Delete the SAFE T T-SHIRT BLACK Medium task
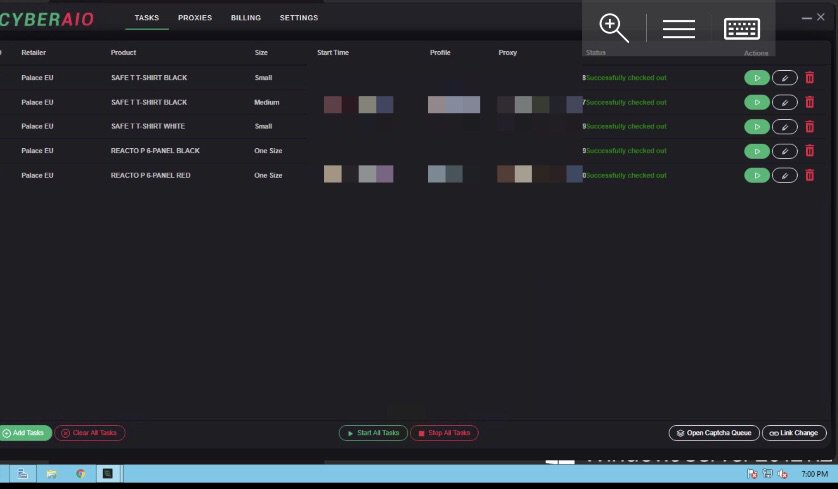The width and height of the screenshot is (838, 489). [810, 103]
